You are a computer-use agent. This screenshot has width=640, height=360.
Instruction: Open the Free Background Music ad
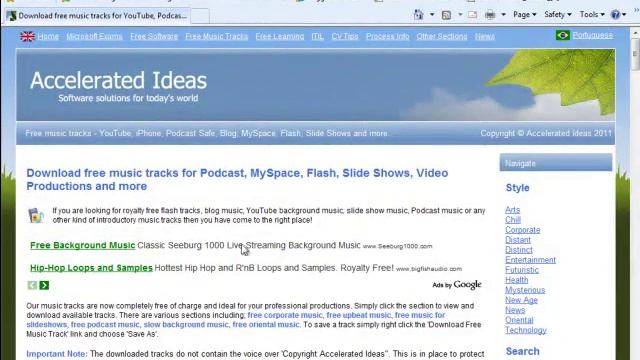(x=82, y=245)
